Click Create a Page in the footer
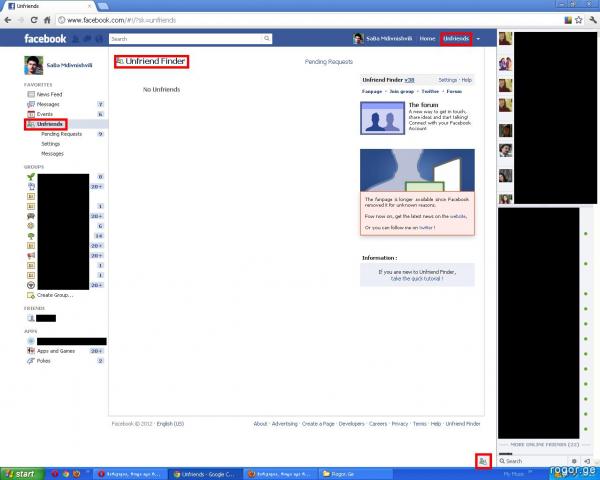Screen dimensions: 600x480 (x=318, y=424)
